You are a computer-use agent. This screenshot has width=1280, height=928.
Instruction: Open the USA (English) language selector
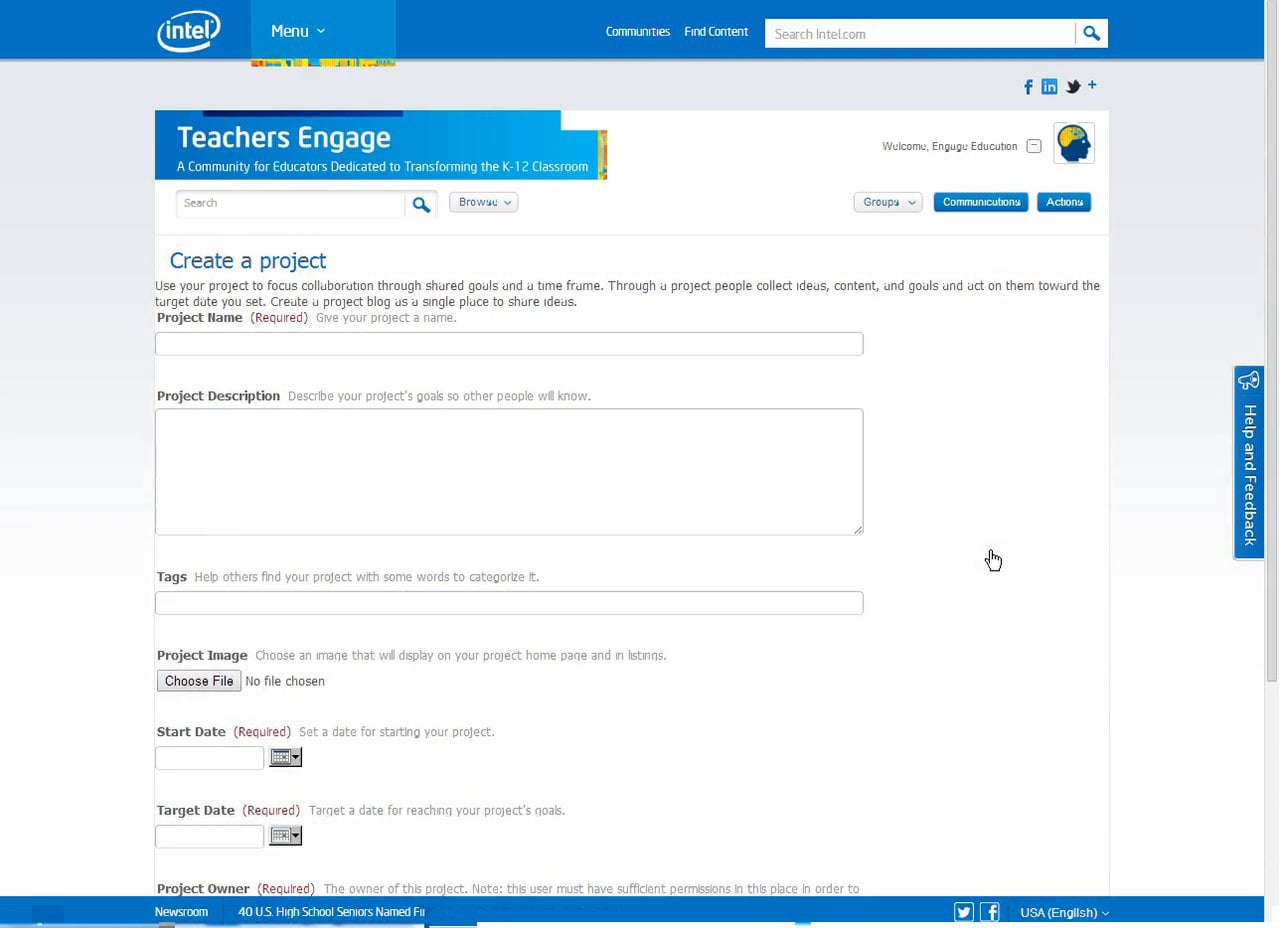point(1064,913)
